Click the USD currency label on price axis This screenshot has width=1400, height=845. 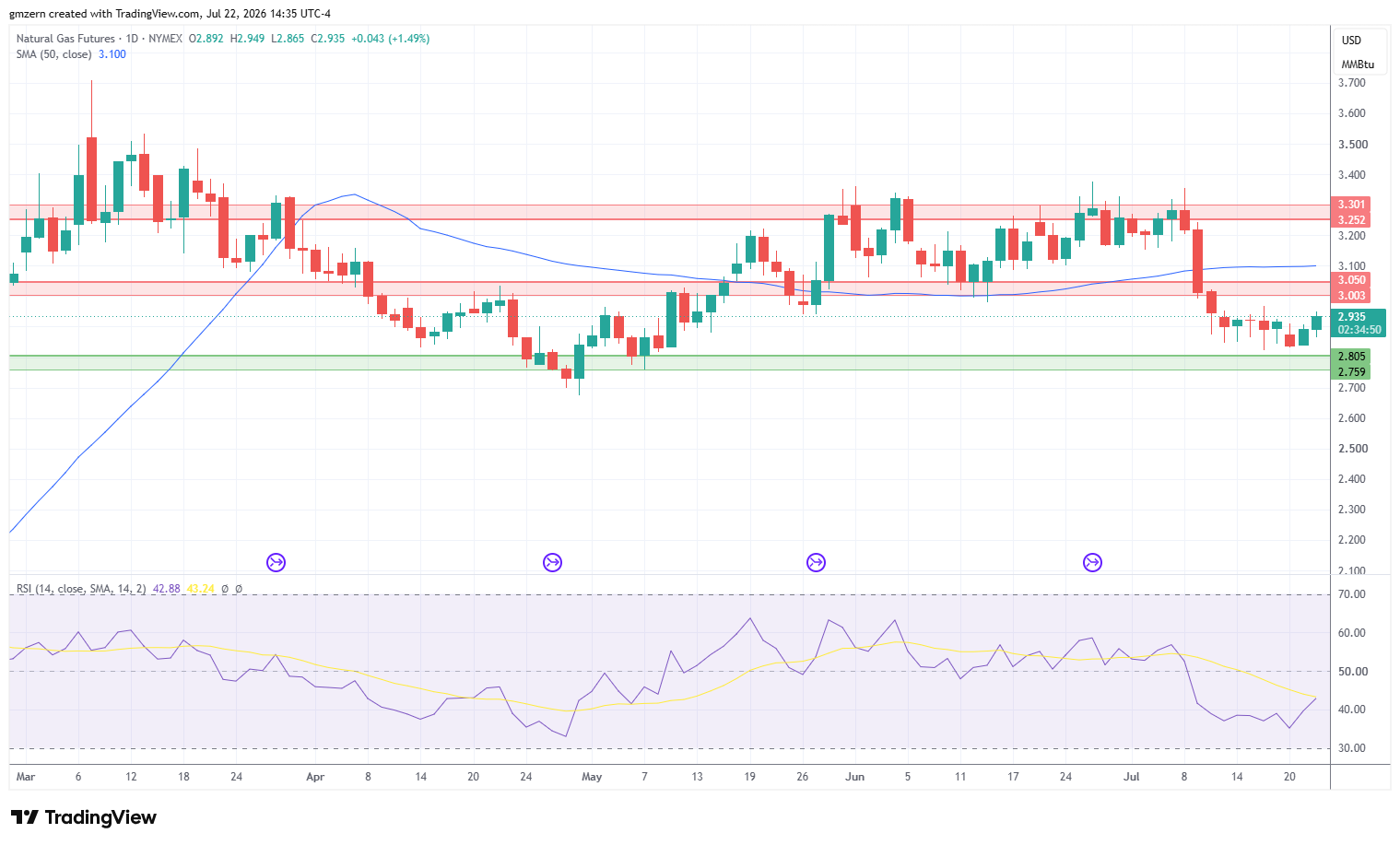click(x=1351, y=41)
